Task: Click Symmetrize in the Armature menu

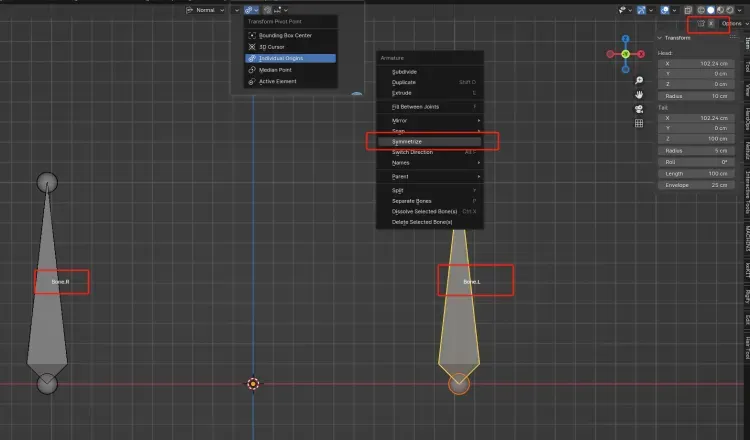Action: [430, 142]
